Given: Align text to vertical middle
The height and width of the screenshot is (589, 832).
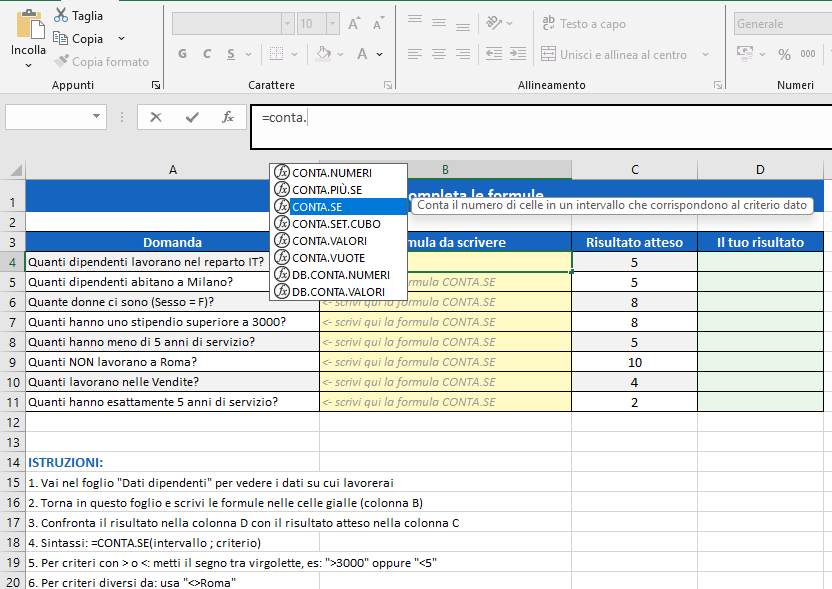Looking at the screenshot, I should tap(439, 23).
